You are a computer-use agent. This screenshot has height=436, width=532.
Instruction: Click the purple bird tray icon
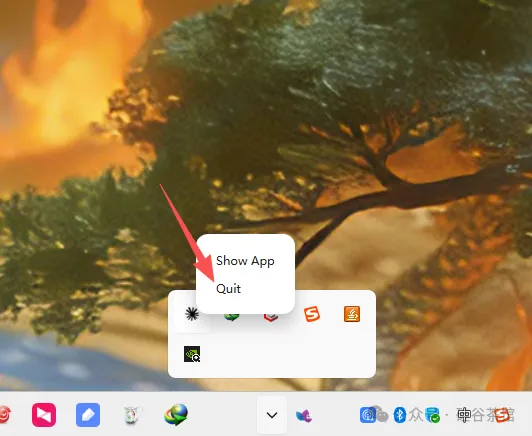[304, 415]
